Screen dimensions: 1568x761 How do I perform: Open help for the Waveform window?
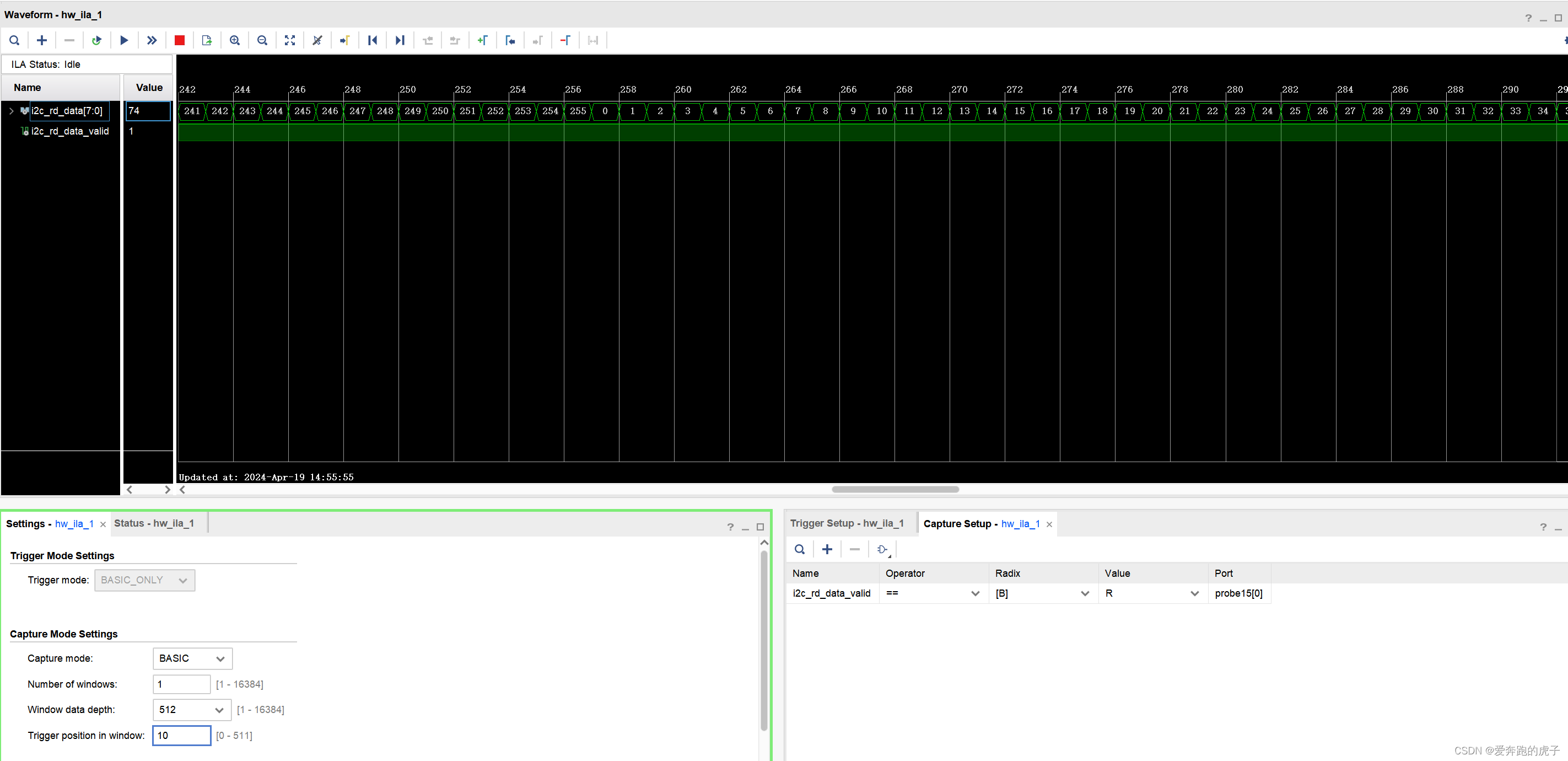tap(1528, 18)
